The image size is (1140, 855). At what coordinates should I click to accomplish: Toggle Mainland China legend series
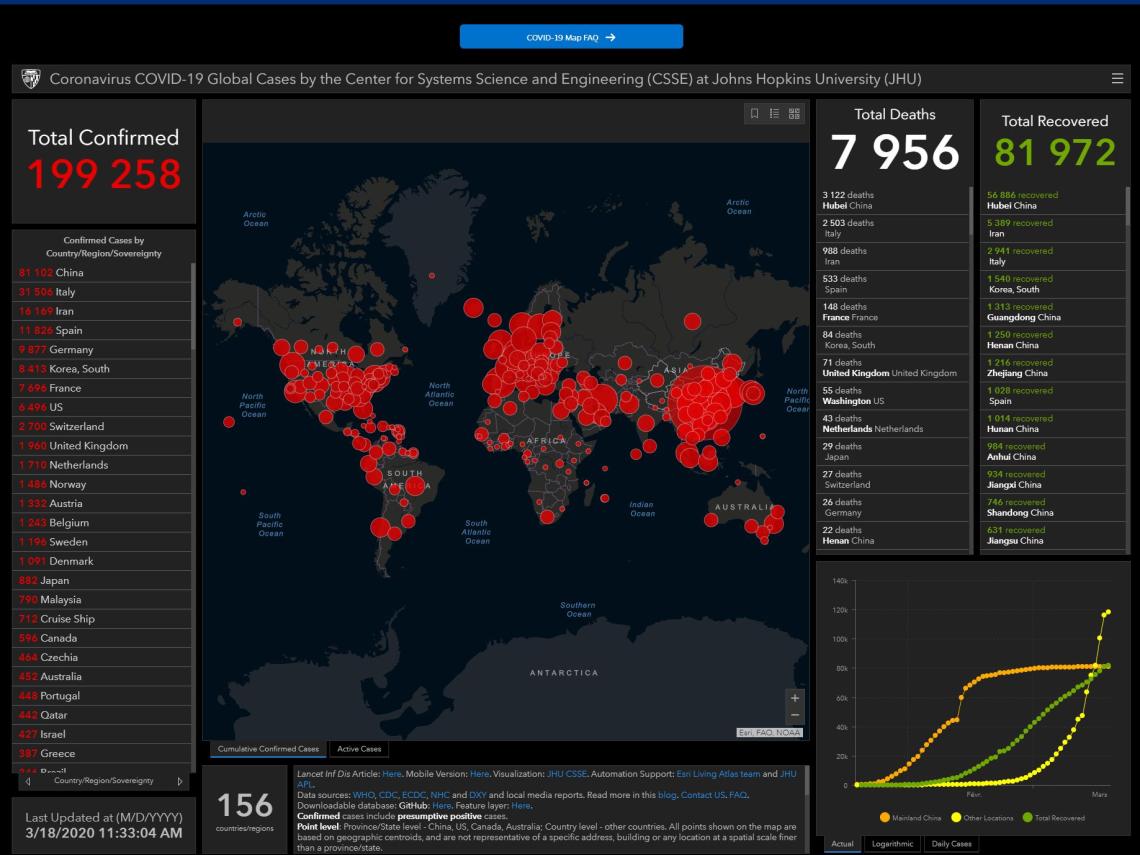[910, 818]
